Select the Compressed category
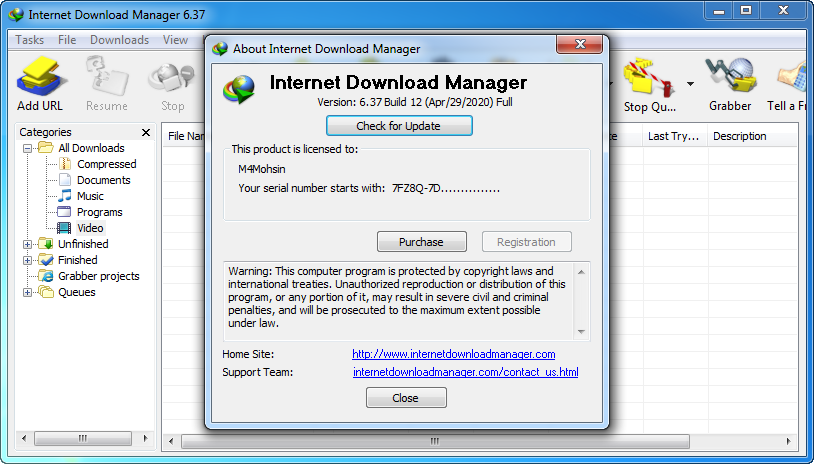This screenshot has height=464, width=814. tap(106, 164)
